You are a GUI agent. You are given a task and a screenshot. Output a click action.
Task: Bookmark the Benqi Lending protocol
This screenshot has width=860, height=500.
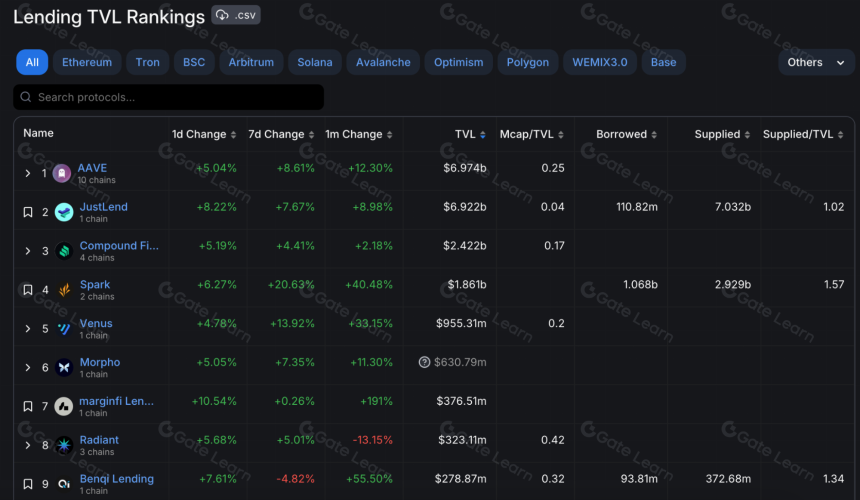tap(27, 484)
